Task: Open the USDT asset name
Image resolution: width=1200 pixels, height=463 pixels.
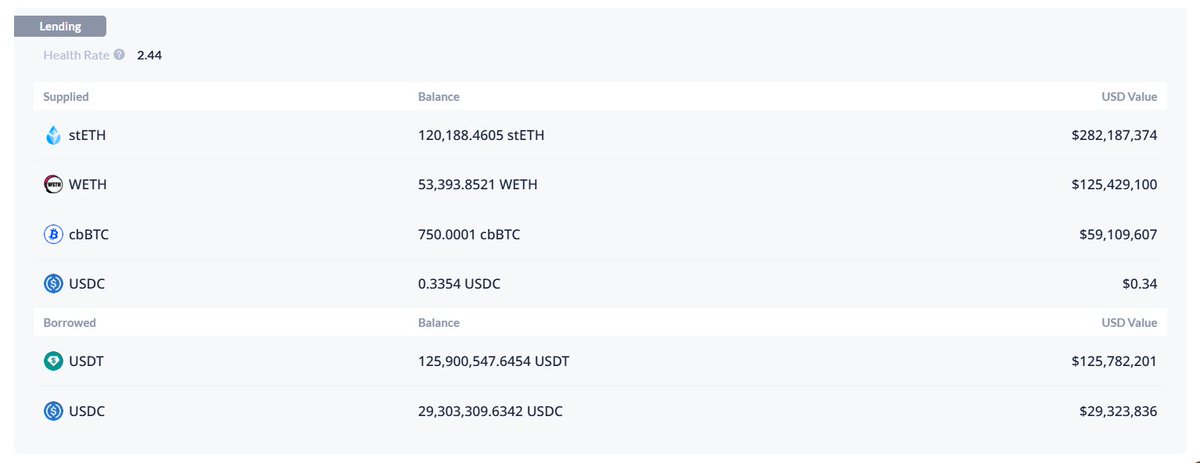Action: click(86, 361)
